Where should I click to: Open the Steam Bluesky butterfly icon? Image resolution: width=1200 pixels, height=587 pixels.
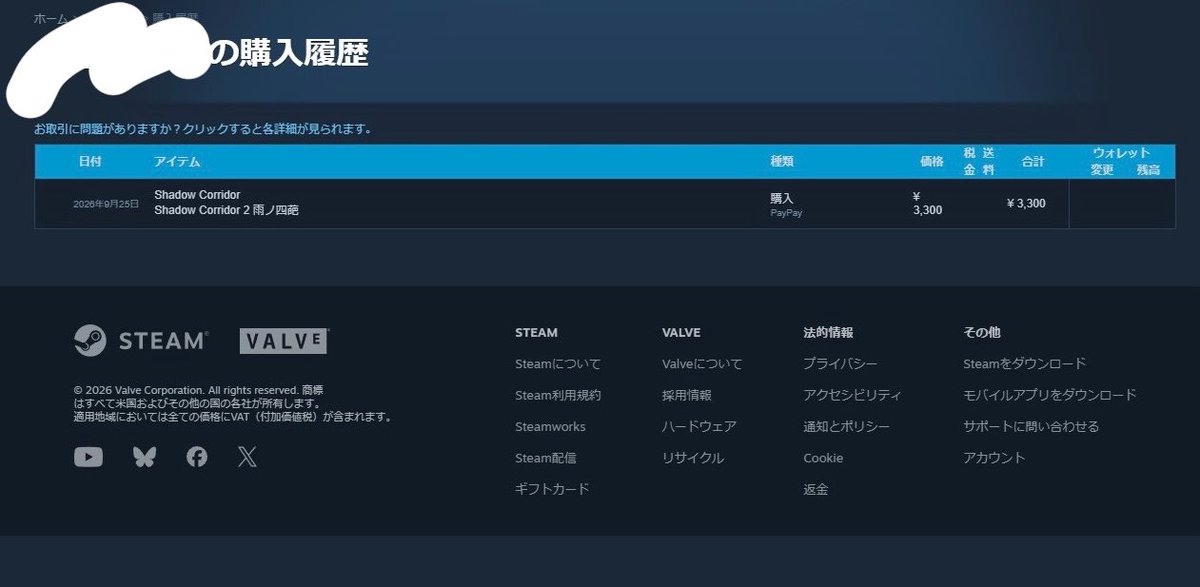tap(144, 457)
